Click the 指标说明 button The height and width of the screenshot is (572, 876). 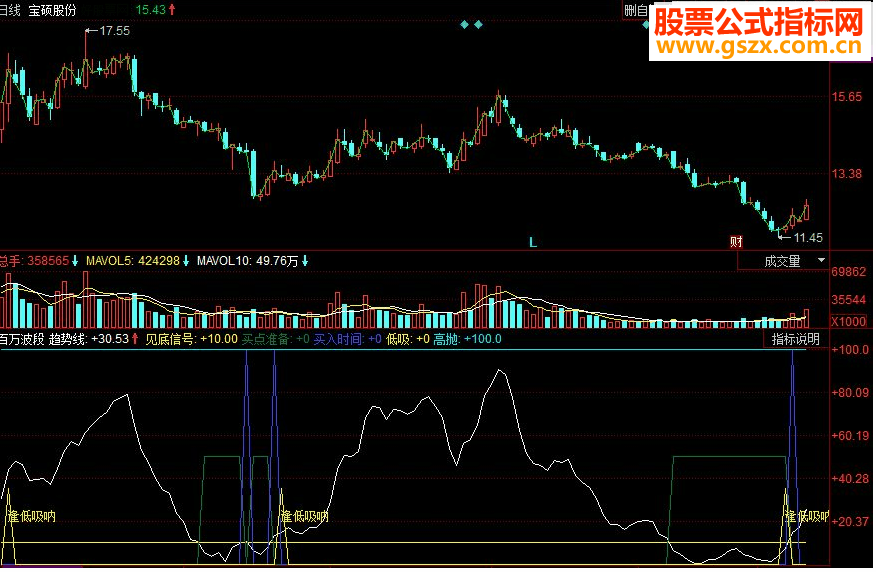click(794, 339)
